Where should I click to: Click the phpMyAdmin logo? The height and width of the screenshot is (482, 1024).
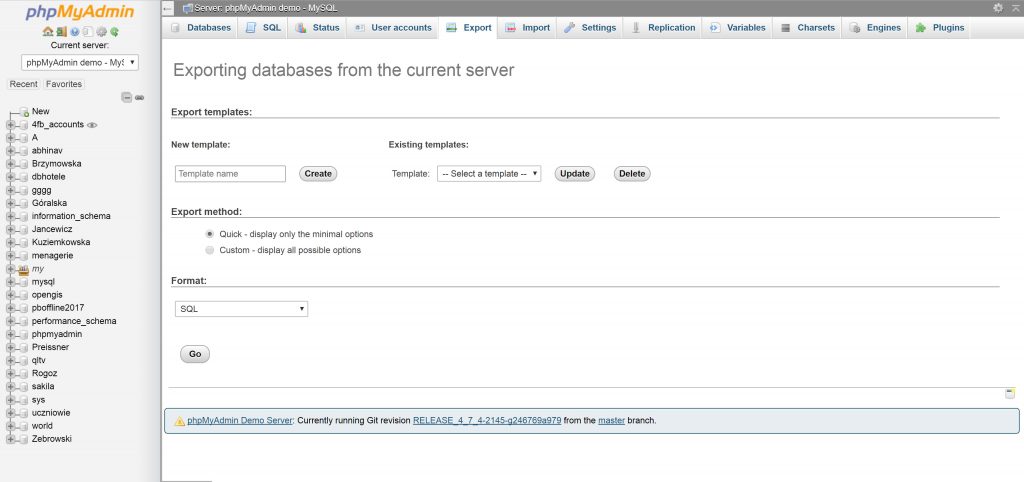(80, 12)
